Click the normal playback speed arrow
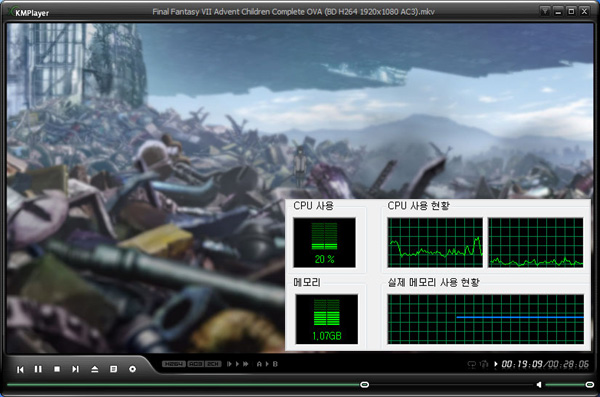Viewport: 600px width, 397px height. (x=237, y=364)
